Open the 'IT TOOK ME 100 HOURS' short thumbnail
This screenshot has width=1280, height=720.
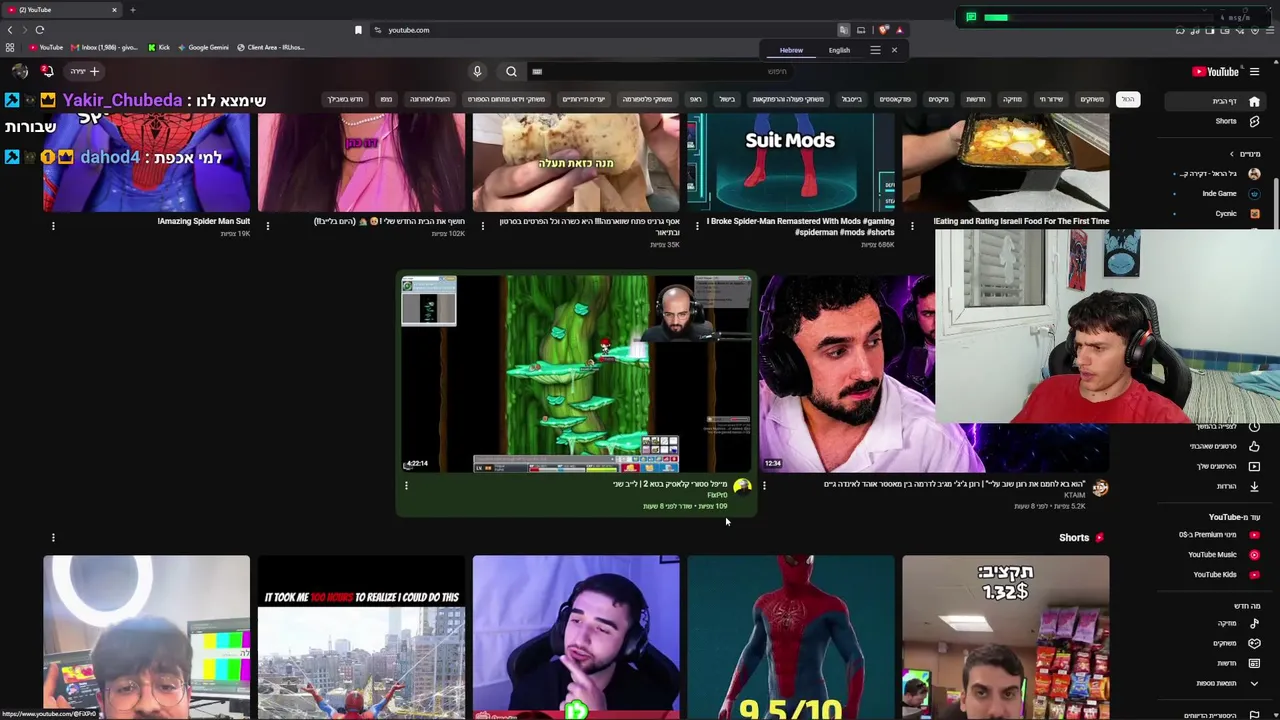[x=361, y=638]
